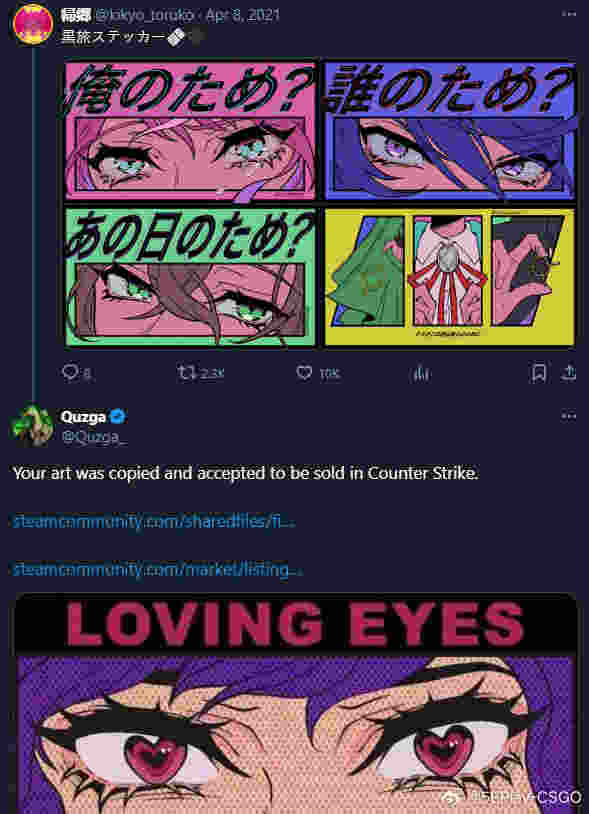Image resolution: width=589 pixels, height=814 pixels.
Task: View analytics for the sticker tweet
Action: [421, 373]
